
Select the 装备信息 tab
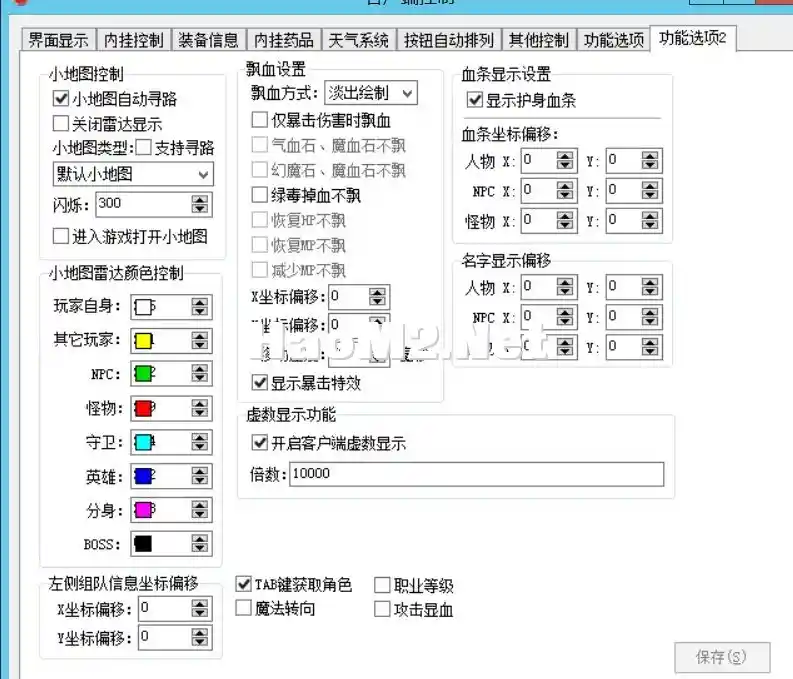coord(208,40)
